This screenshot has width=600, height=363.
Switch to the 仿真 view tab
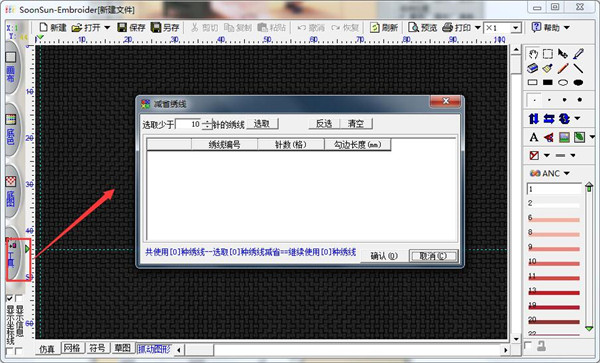[x=47, y=349]
